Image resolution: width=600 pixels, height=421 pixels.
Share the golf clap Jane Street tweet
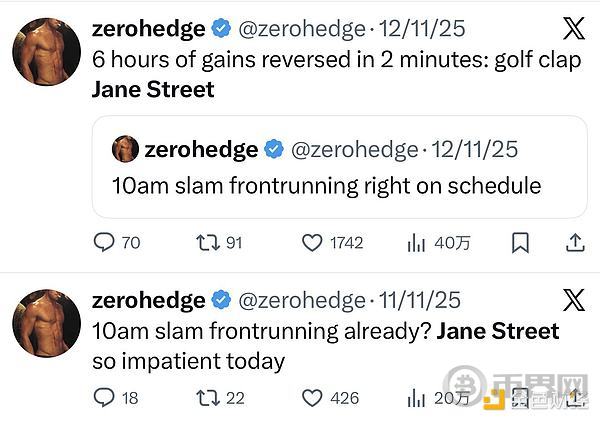point(575,242)
